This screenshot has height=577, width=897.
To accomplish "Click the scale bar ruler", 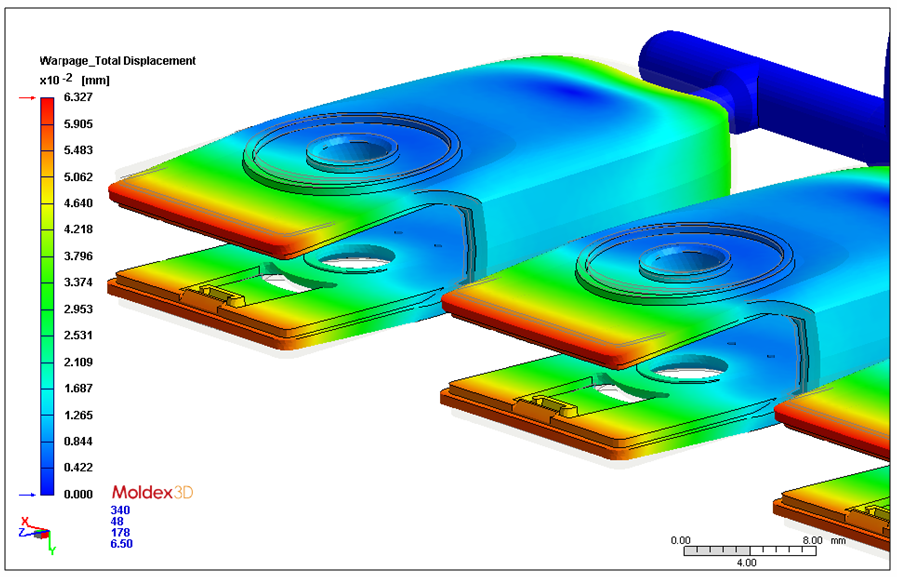I will [x=750, y=551].
